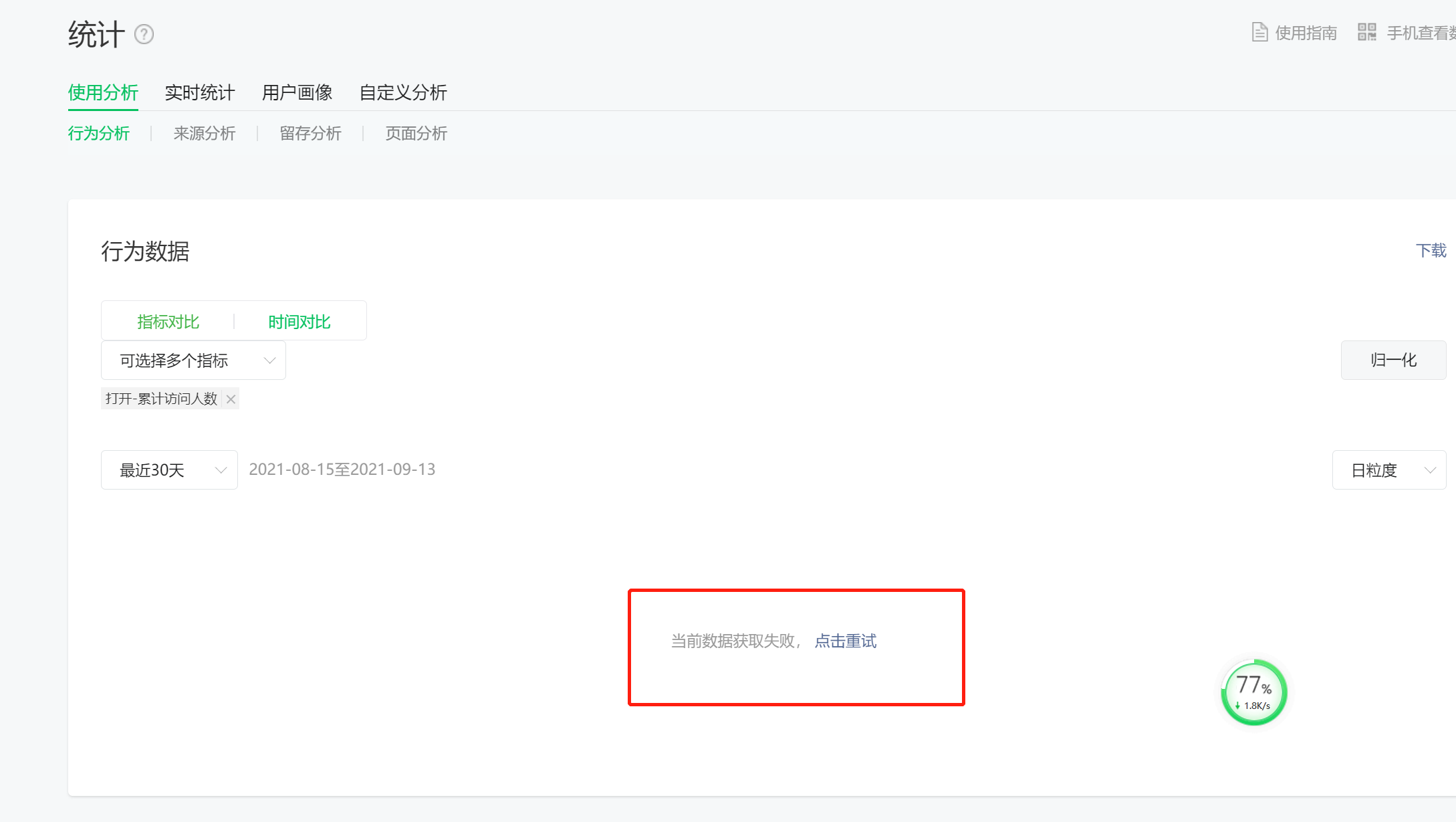The height and width of the screenshot is (822, 1456).
Task: Open the 页面分析 sub-tab
Action: coord(416,133)
